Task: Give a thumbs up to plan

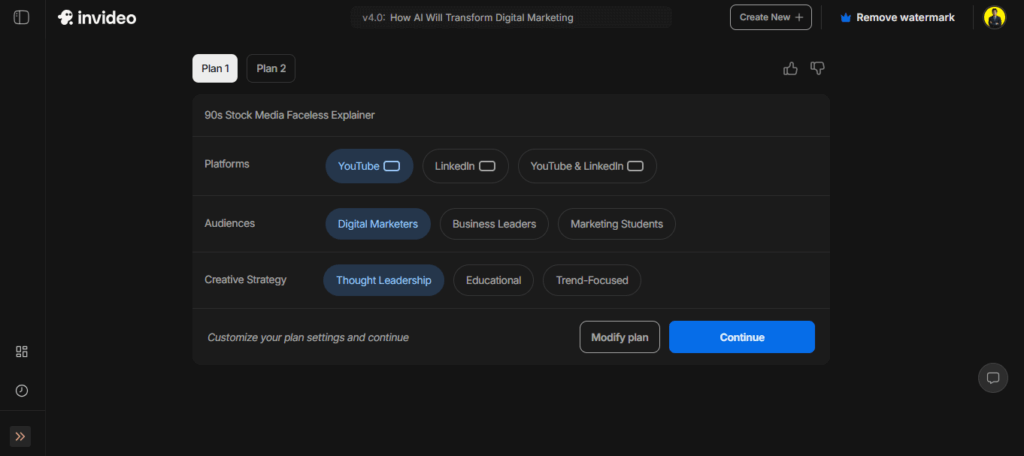Action: click(x=790, y=68)
